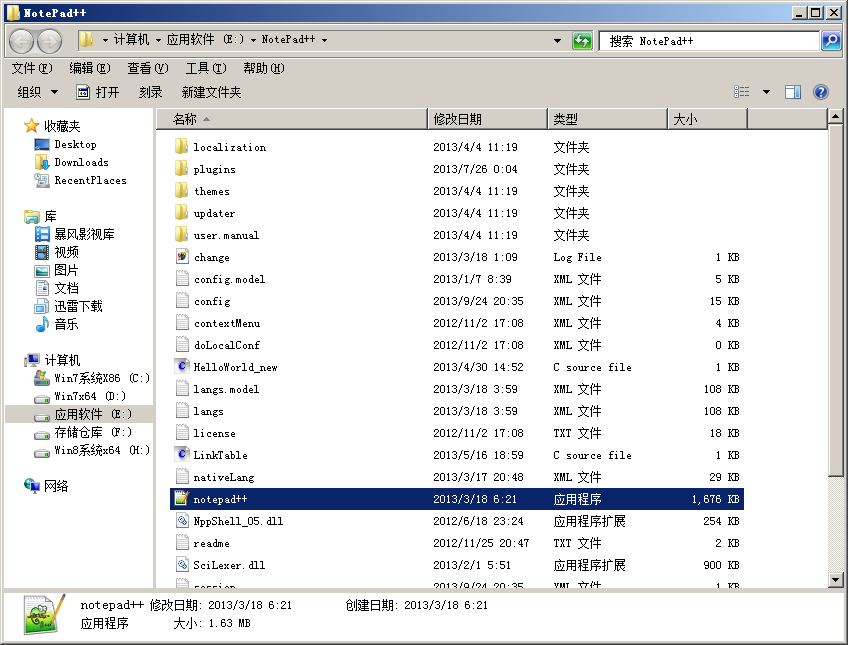Select the change log file icon
Image resolution: width=848 pixels, height=645 pixels.
tap(182, 257)
